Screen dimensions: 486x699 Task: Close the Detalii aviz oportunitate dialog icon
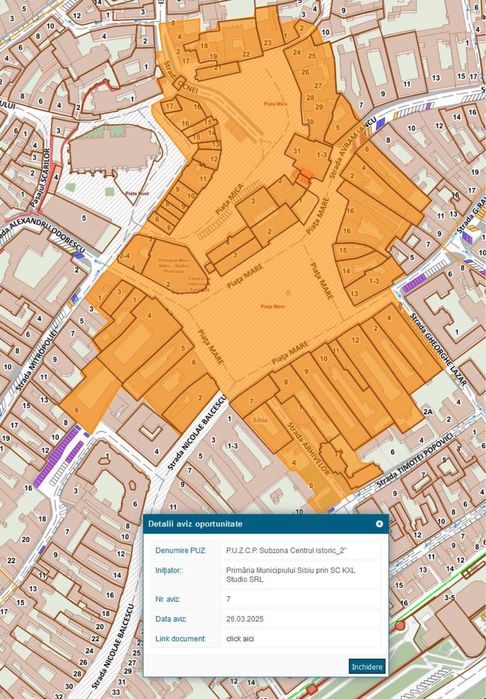(379, 524)
